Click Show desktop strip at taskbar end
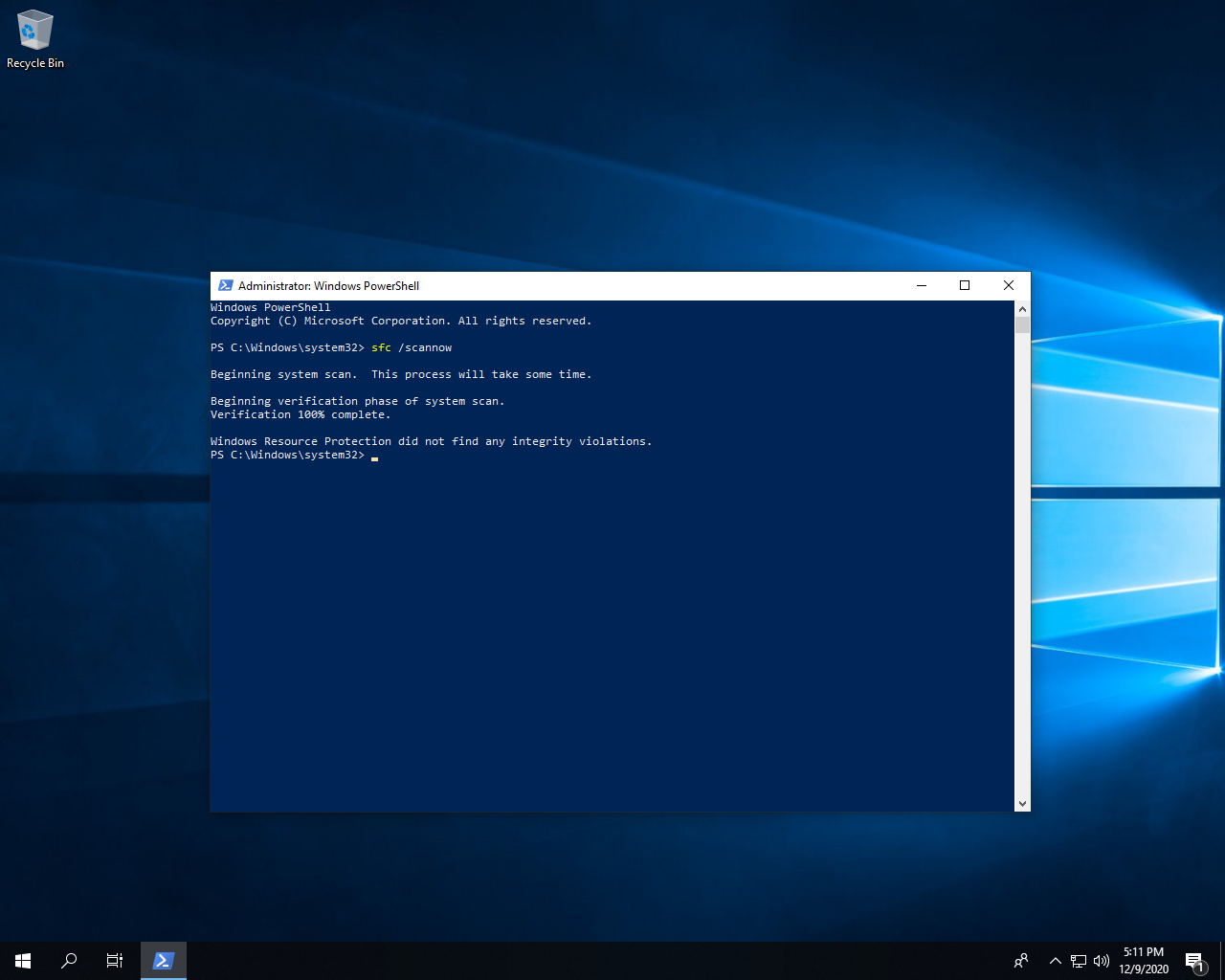Viewport: 1225px width, 980px height. [x=1222, y=961]
